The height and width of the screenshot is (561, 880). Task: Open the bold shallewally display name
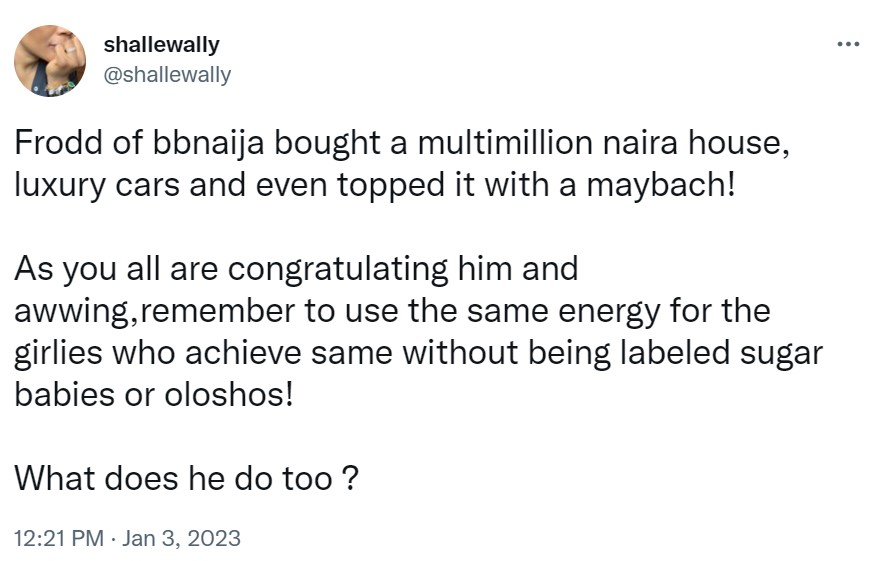pos(161,45)
